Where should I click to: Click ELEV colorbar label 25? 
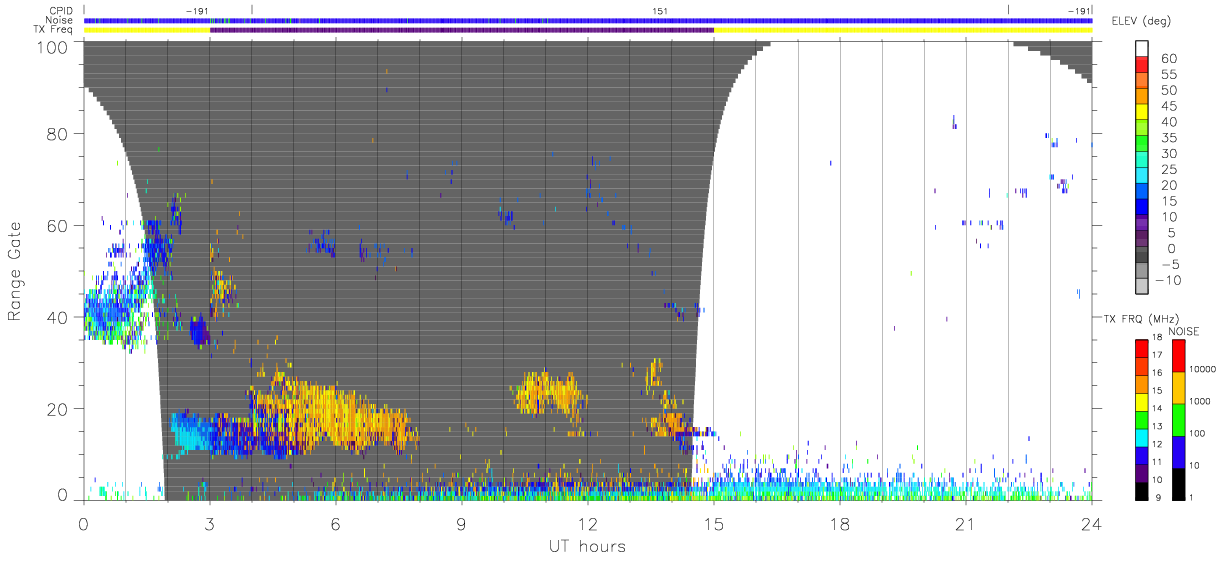1168,169
